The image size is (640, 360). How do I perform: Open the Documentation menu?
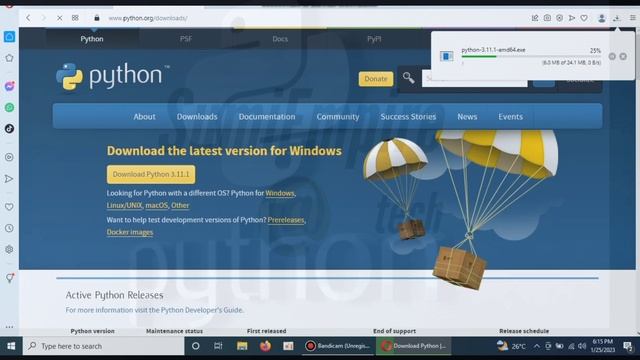(267, 116)
